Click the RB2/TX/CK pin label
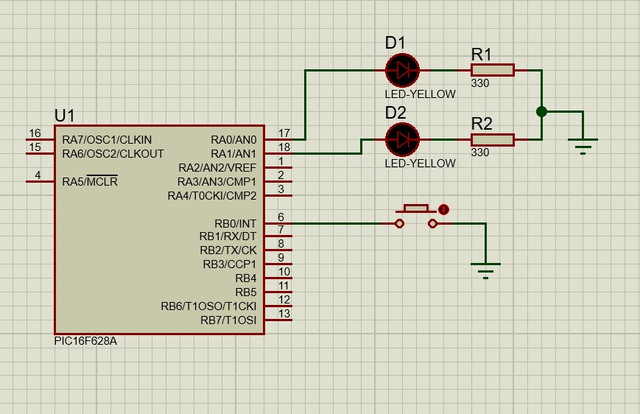The height and width of the screenshot is (414, 640). point(228,250)
